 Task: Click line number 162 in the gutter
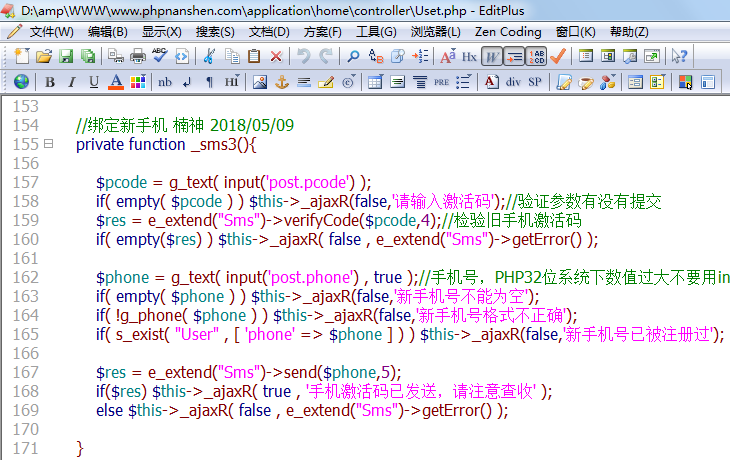coord(26,277)
